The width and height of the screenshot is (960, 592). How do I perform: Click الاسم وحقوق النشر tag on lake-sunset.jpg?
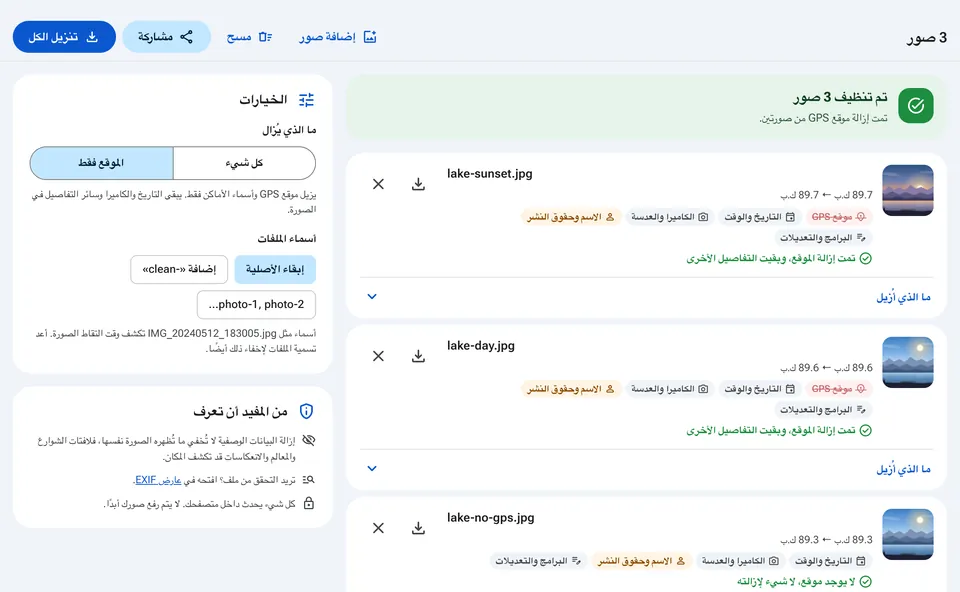click(x=571, y=217)
